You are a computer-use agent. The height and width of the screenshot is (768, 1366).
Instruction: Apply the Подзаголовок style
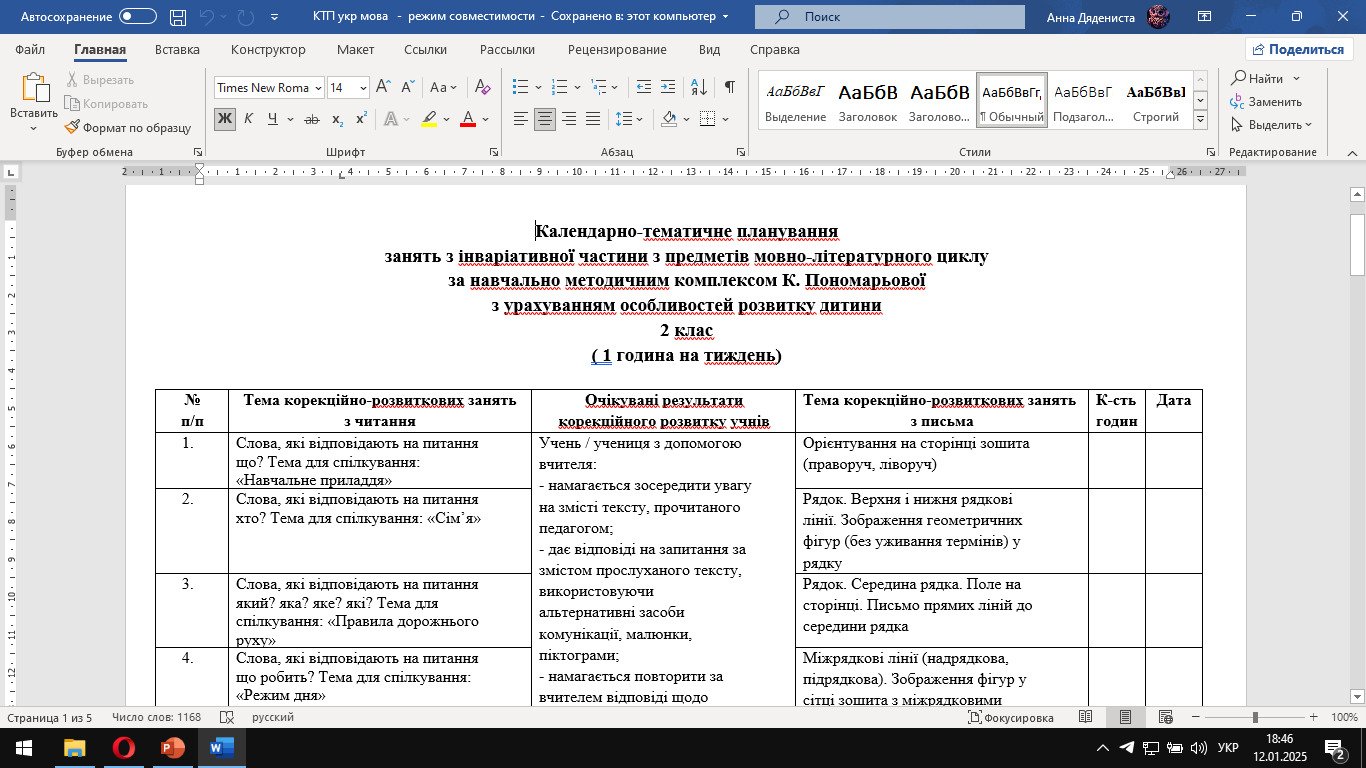(1083, 101)
